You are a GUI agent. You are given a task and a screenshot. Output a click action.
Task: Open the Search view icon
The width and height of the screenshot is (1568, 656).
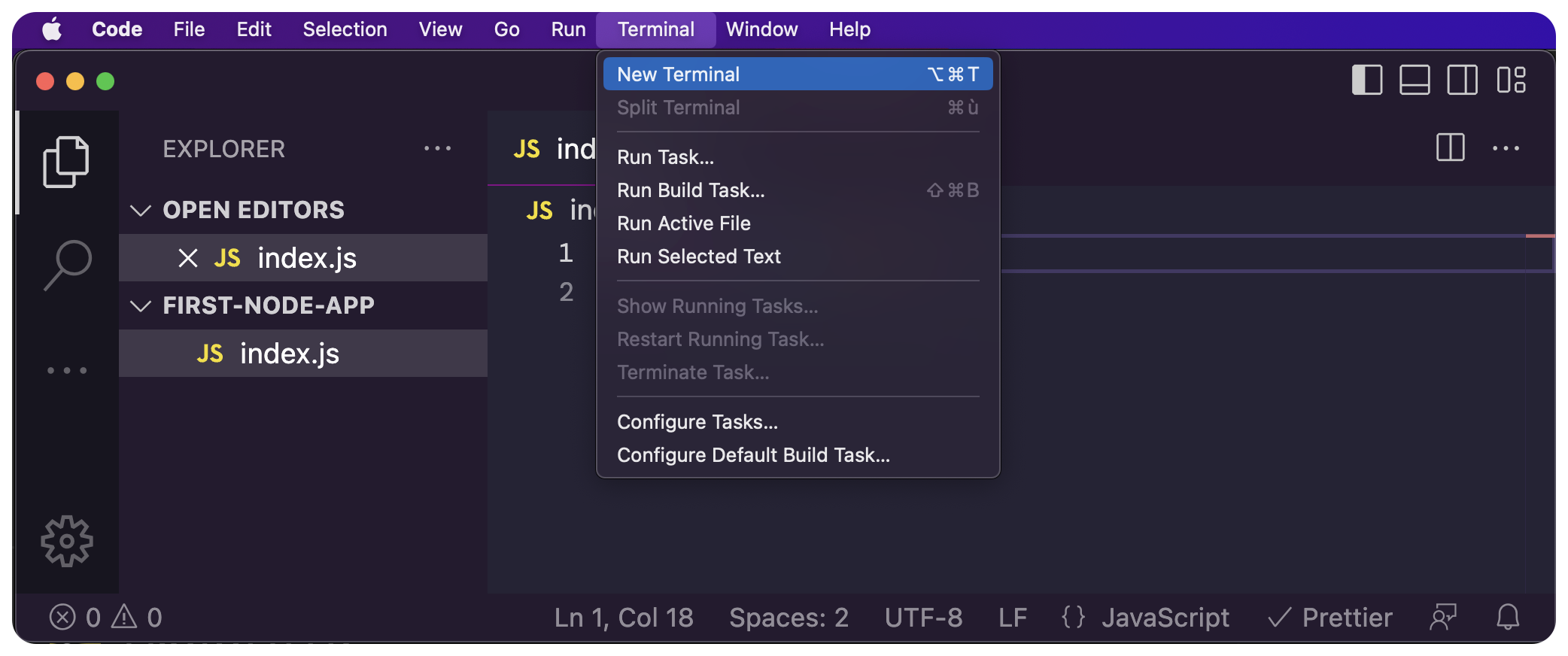click(68, 264)
